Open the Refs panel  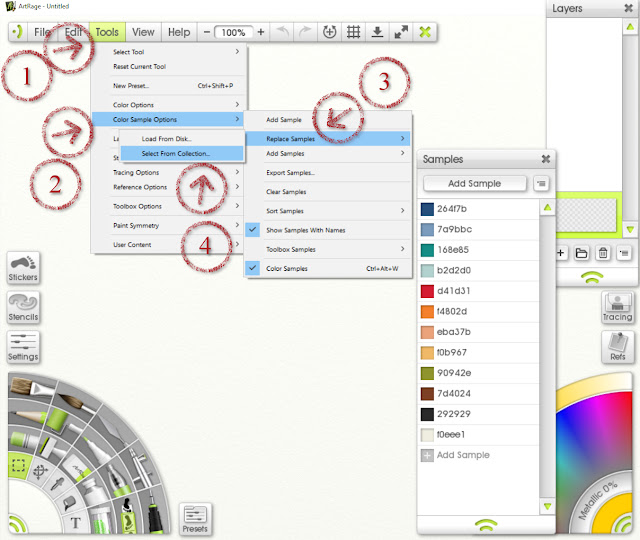(618, 347)
